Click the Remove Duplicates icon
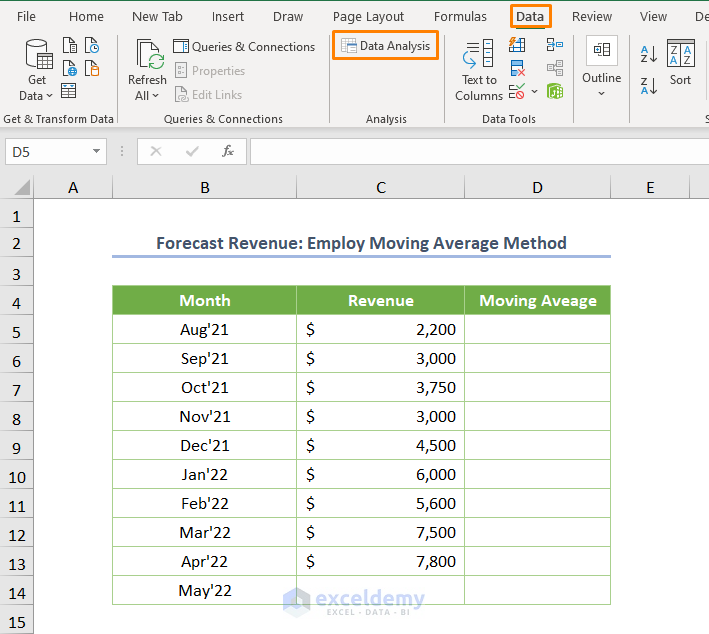The image size is (709, 634). tap(517, 68)
